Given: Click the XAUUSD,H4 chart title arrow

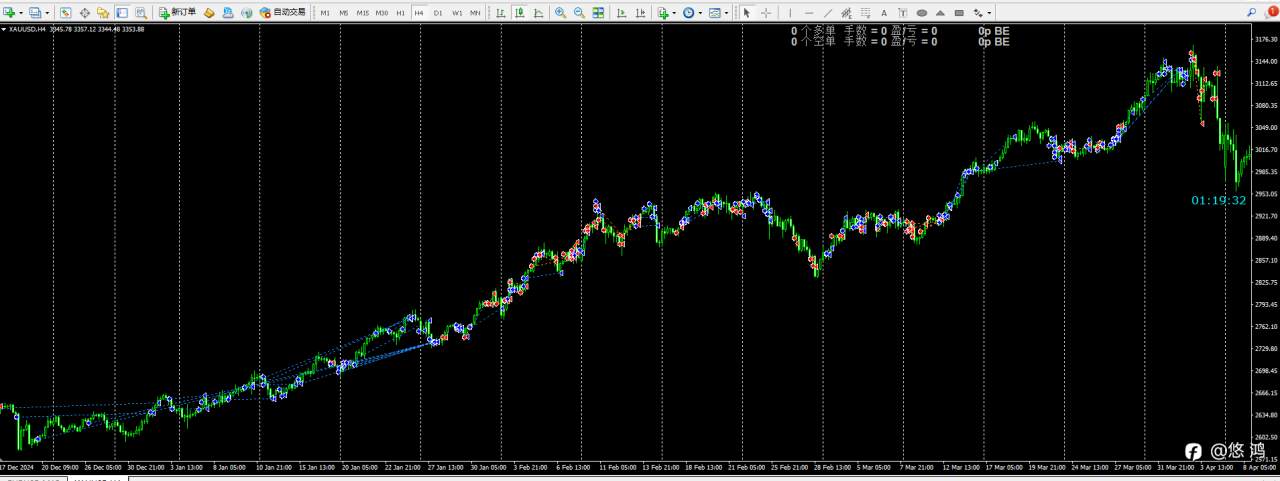Looking at the screenshot, I should [x=3, y=29].
